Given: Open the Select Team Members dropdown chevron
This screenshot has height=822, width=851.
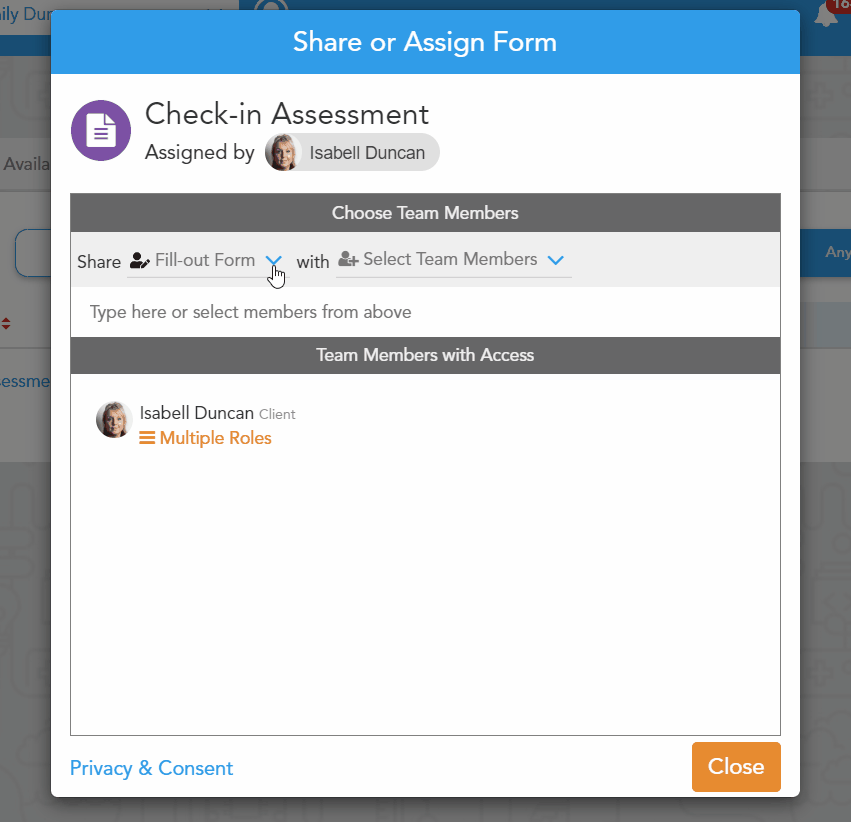Looking at the screenshot, I should tap(556, 260).
